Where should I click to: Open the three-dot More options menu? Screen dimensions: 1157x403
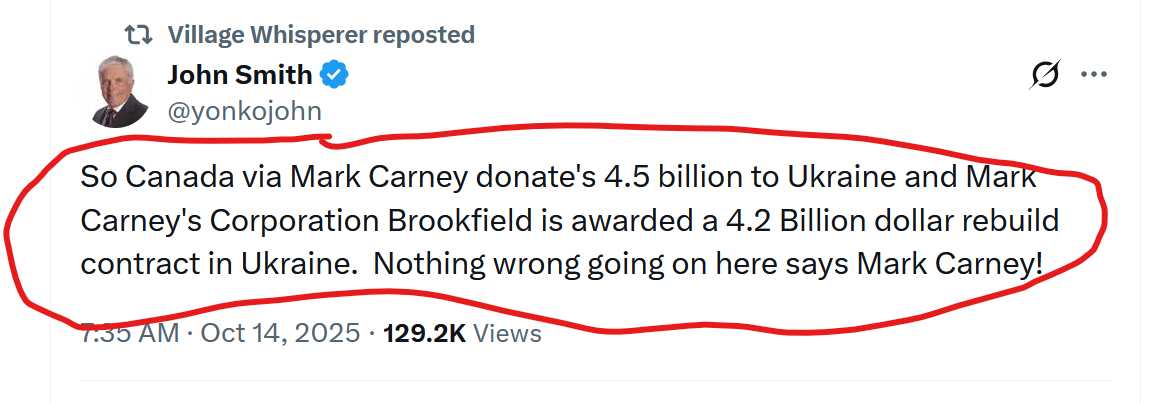point(1095,75)
